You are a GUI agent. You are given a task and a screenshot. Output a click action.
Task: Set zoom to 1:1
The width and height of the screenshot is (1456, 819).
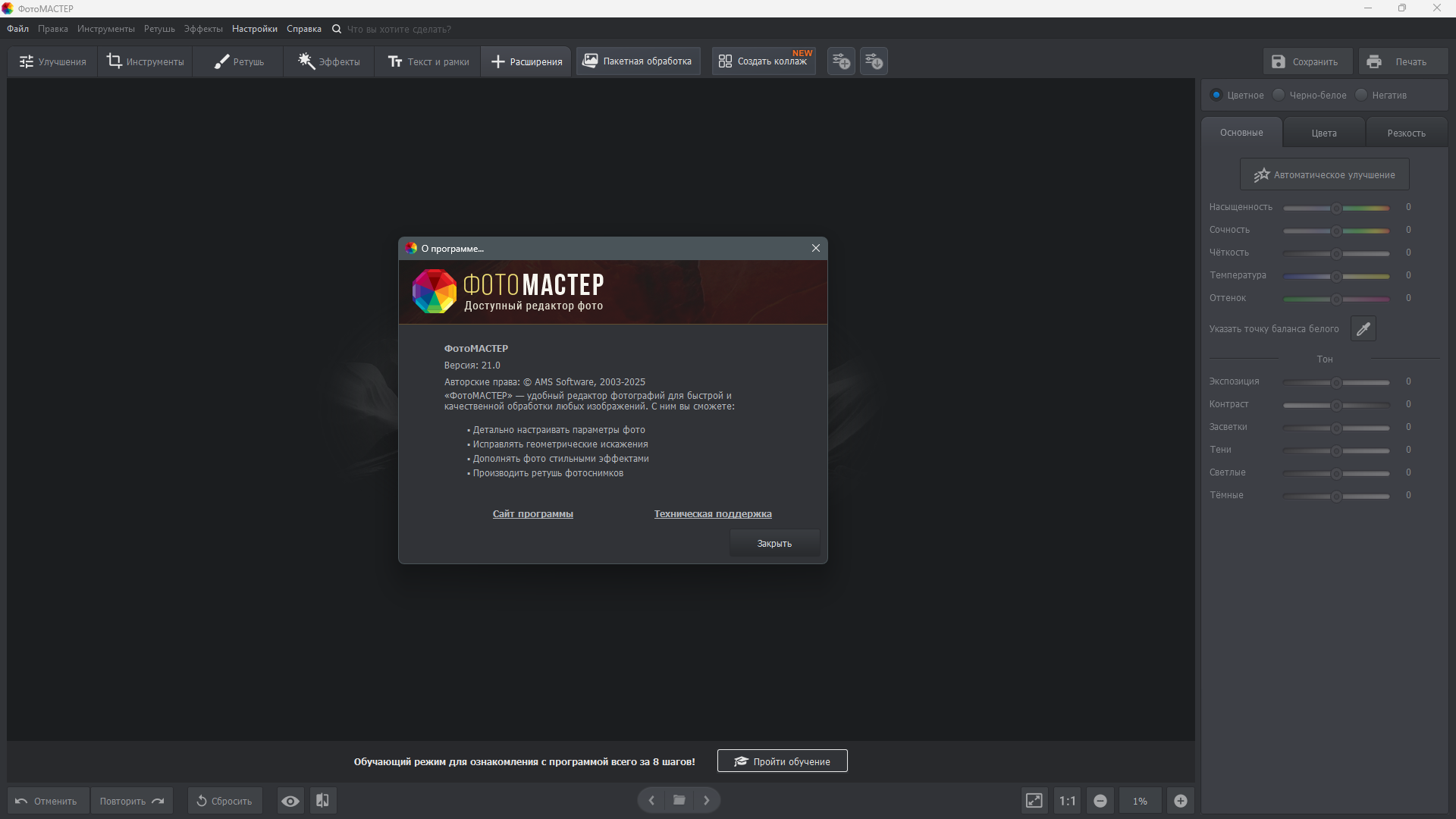1067,801
